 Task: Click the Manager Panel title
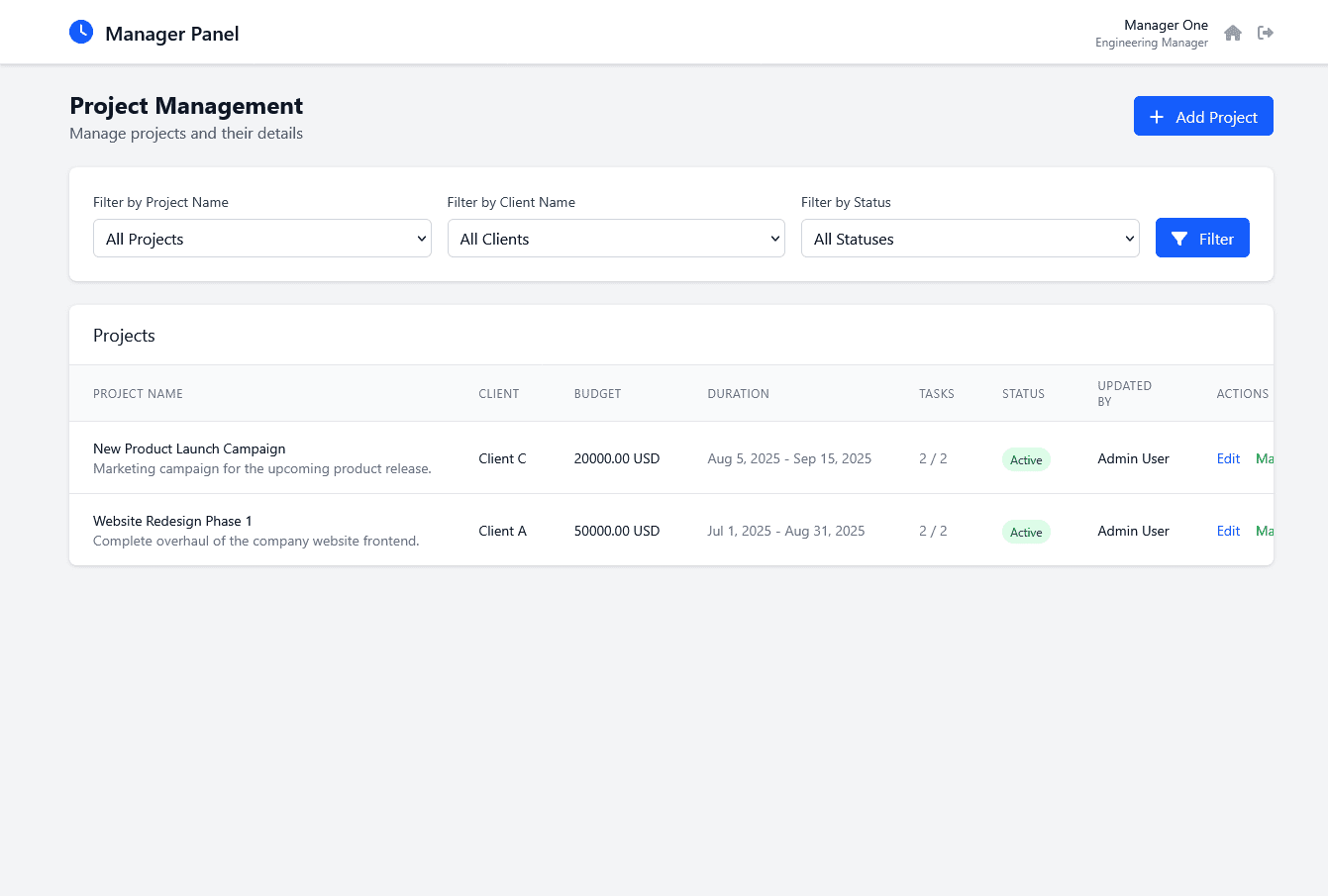[171, 33]
